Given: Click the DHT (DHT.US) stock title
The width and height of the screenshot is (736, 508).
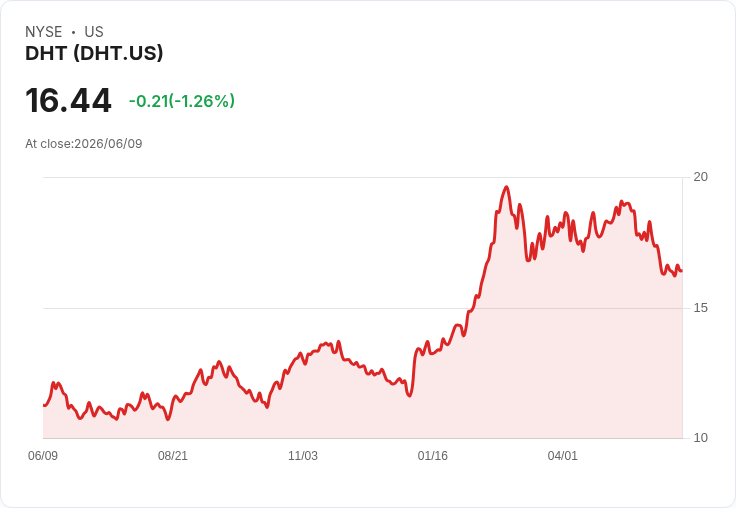Looking at the screenshot, I should tap(94, 53).
